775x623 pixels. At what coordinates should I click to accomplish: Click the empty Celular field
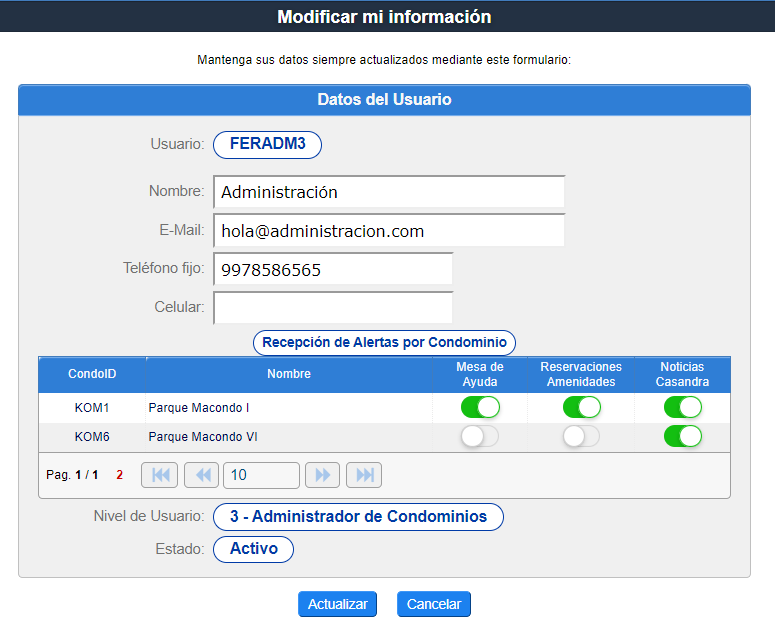coord(333,308)
